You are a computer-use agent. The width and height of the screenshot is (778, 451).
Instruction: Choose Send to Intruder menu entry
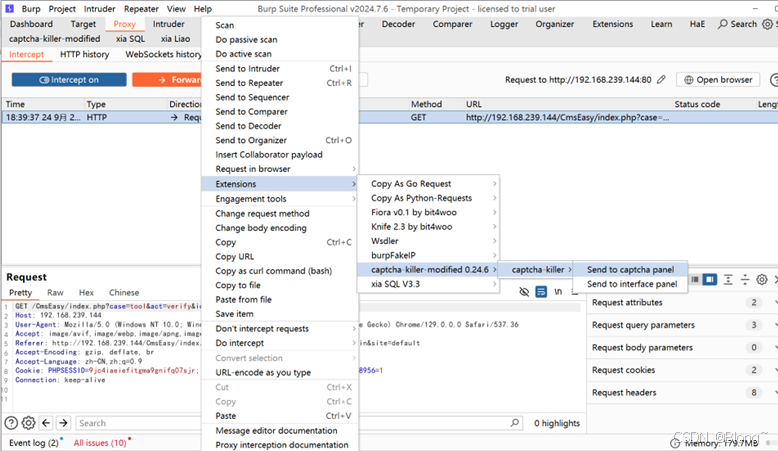280,68
